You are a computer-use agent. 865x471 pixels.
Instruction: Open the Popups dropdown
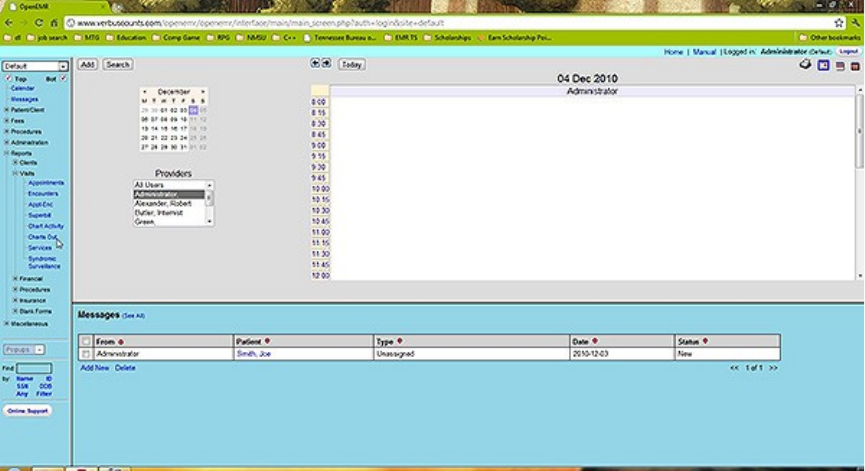point(24,350)
